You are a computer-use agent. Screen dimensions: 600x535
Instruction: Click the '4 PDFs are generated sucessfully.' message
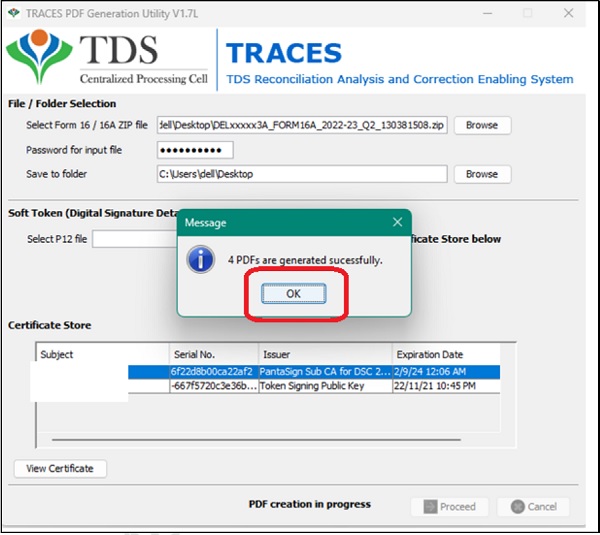coord(305,260)
